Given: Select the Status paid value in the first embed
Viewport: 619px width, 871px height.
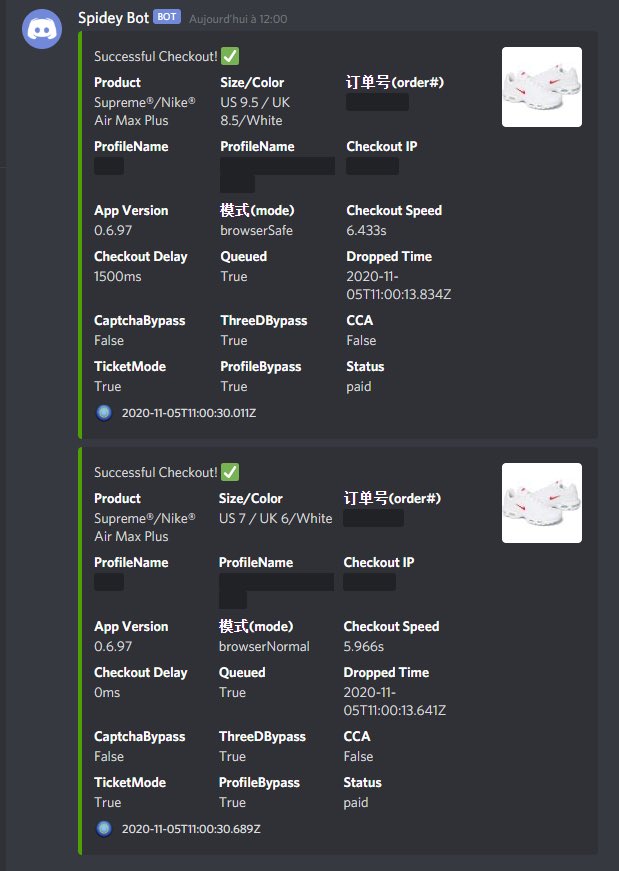Looking at the screenshot, I should 358,387.
